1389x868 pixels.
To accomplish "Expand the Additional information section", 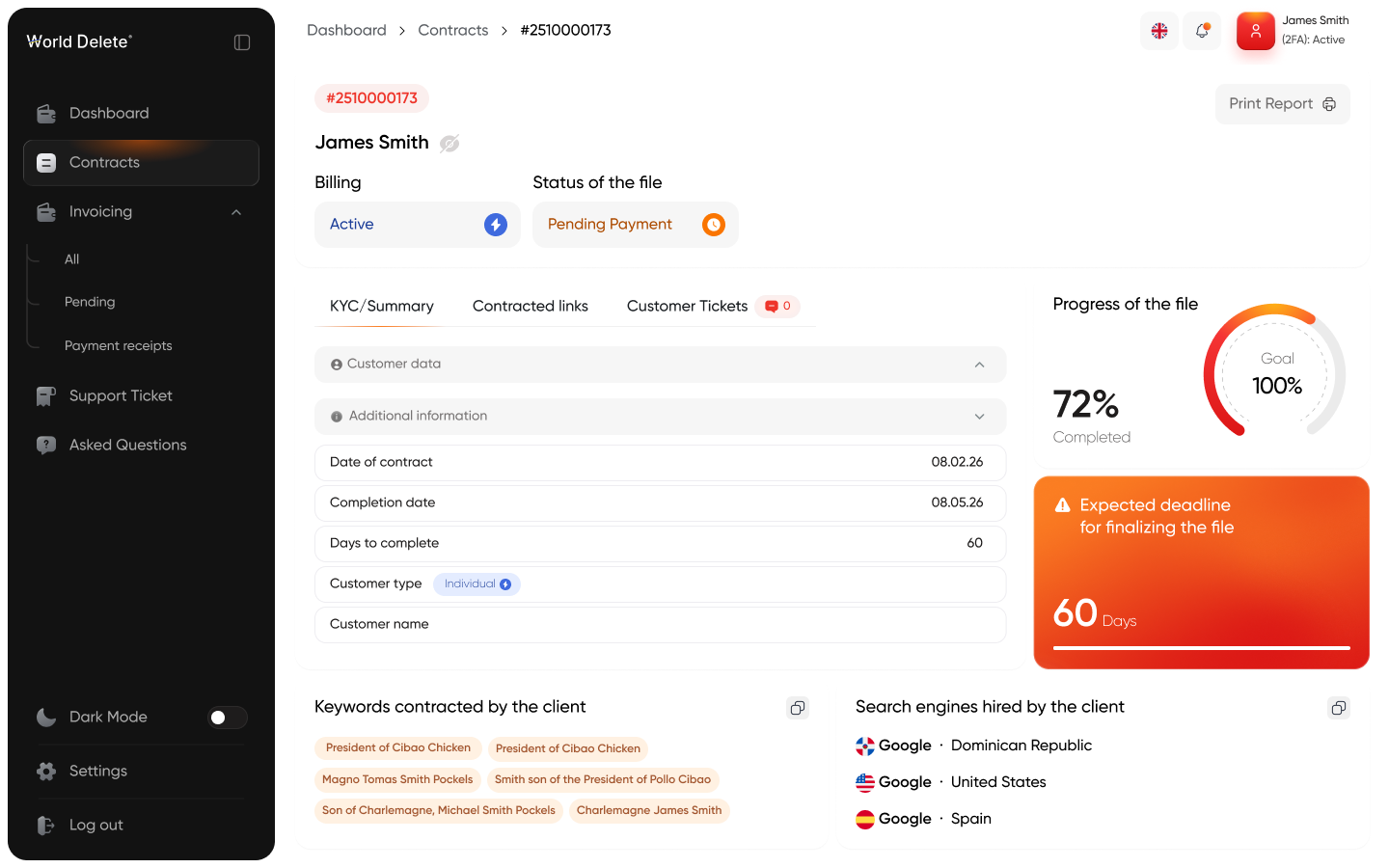I will (x=979, y=417).
